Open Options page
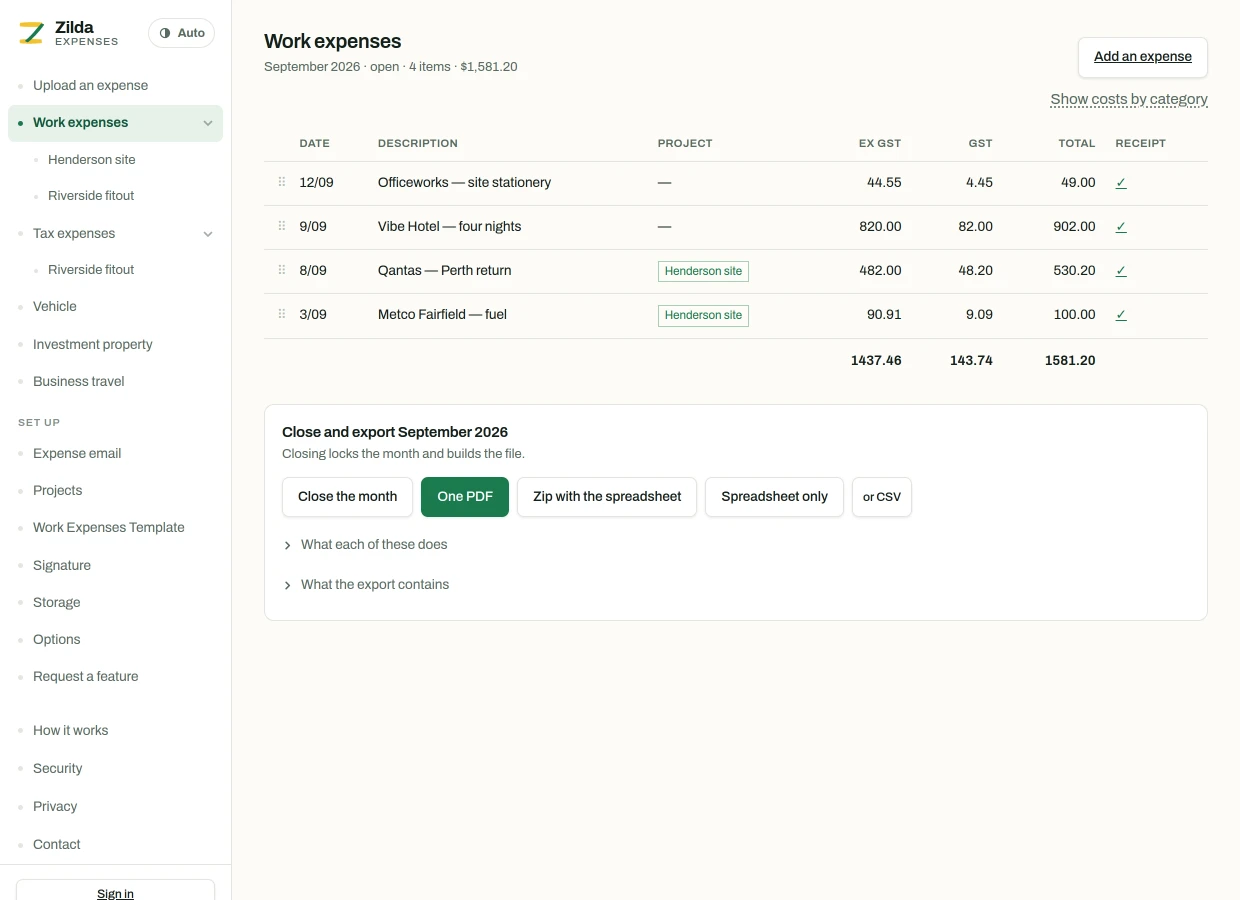The height and width of the screenshot is (900, 1240). 57,639
